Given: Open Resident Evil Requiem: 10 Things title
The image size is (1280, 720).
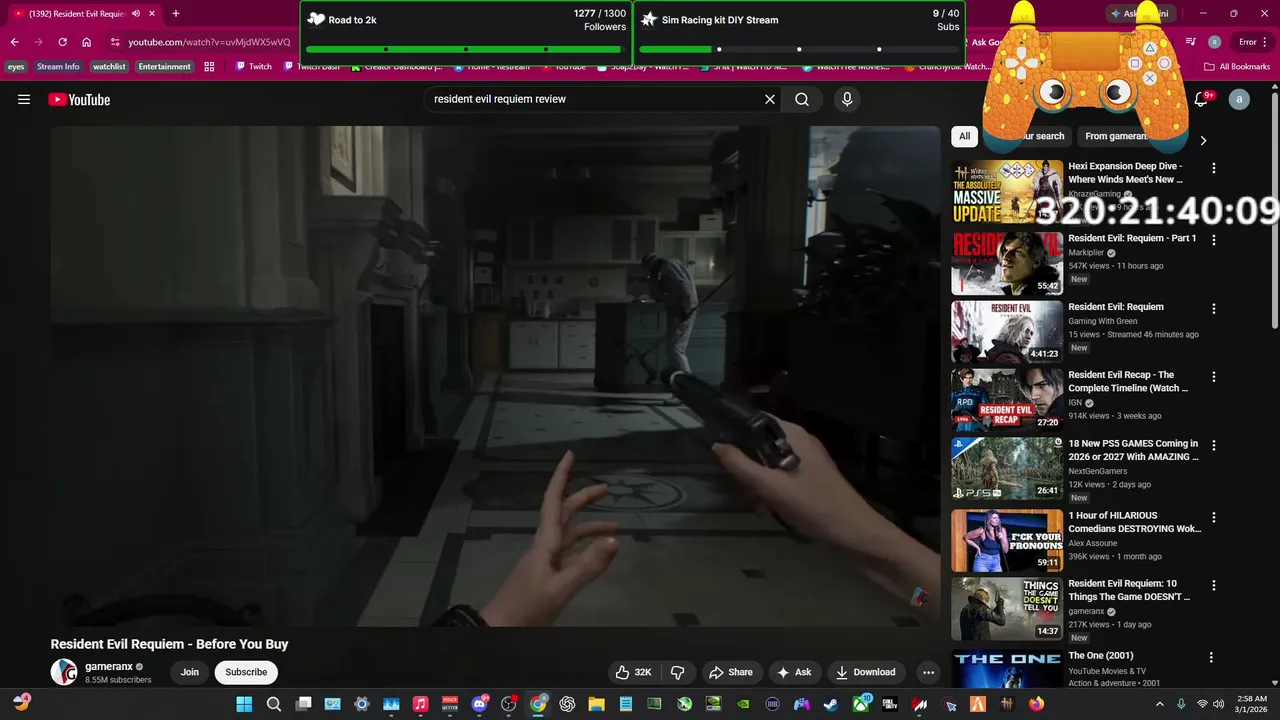Looking at the screenshot, I should [1129, 590].
